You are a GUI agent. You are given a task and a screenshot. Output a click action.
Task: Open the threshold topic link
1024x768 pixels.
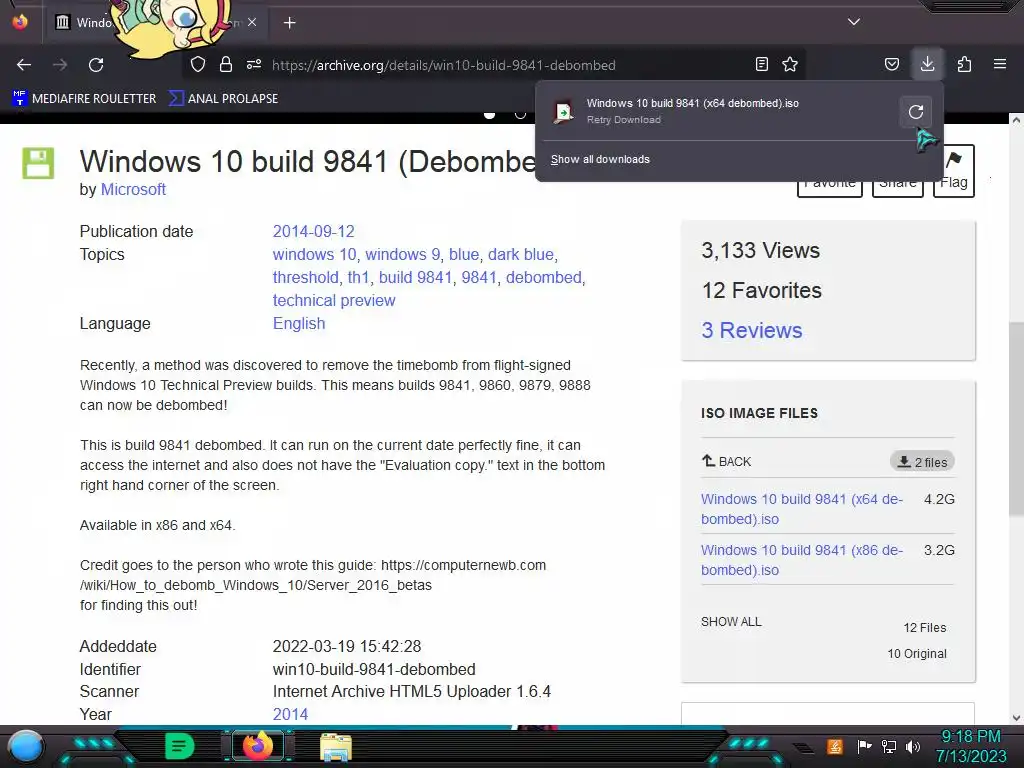[305, 278]
